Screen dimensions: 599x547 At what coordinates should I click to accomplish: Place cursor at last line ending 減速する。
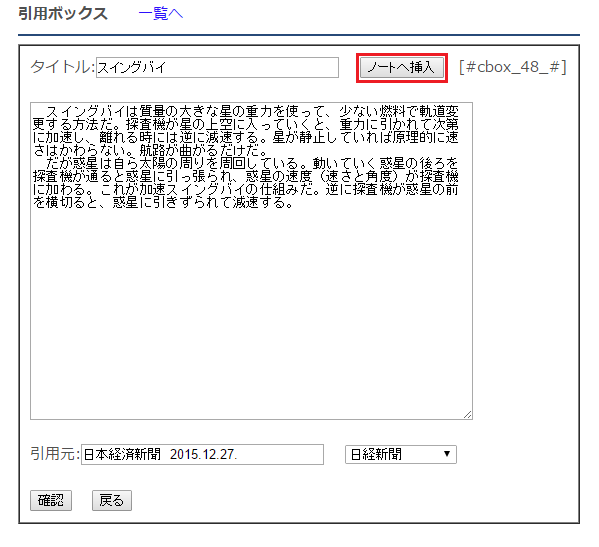point(164,202)
